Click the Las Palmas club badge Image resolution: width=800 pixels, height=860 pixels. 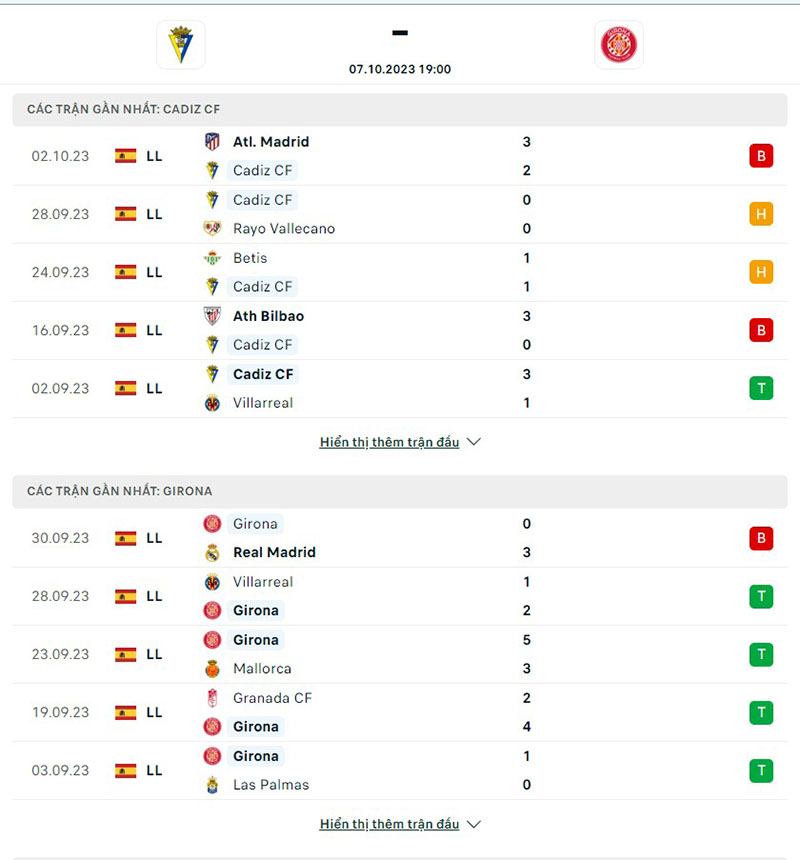click(x=213, y=785)
